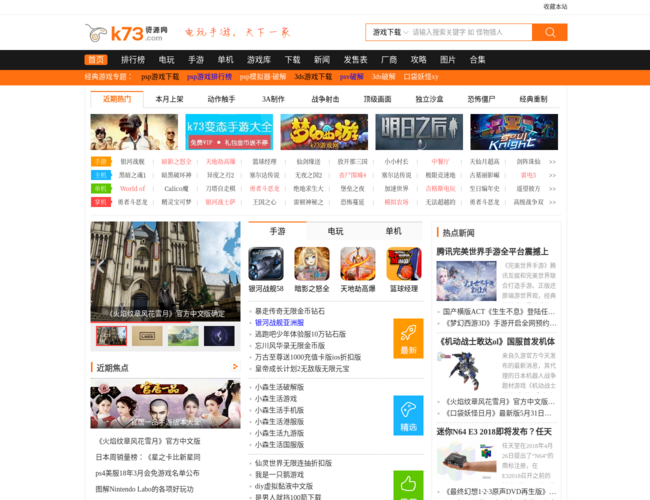Screen dimensions: 650x500
Task: Open the psp游戏下载 topic link
Action: click(160, 77)
